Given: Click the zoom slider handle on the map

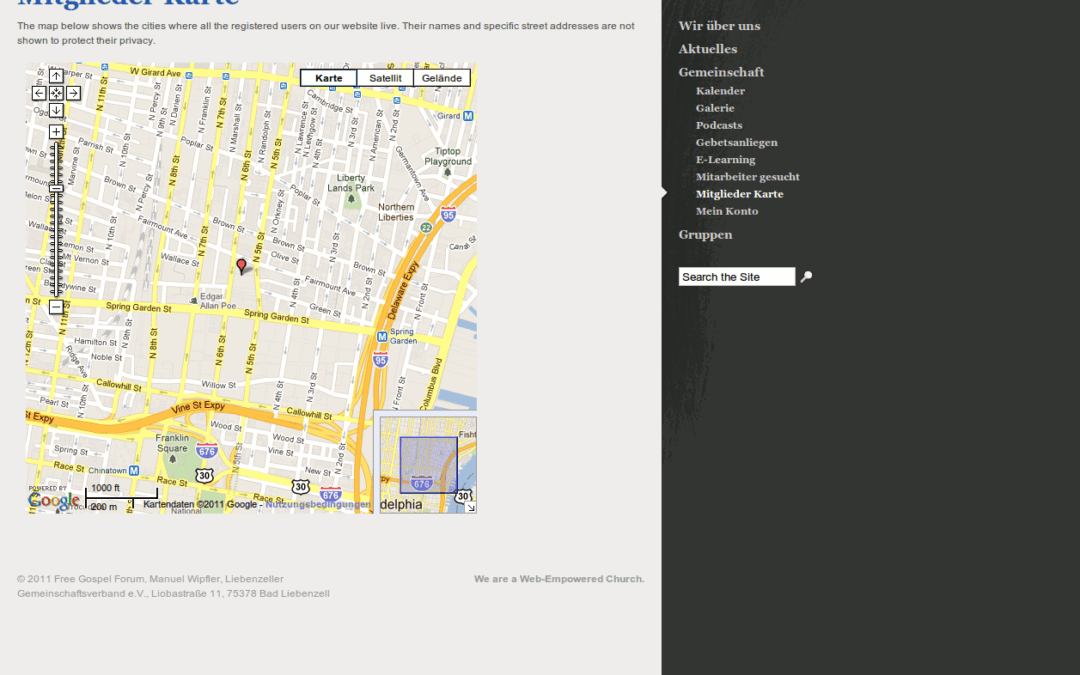Looking at the screenshot, I should pyautogui.click(x=56, y=188).
